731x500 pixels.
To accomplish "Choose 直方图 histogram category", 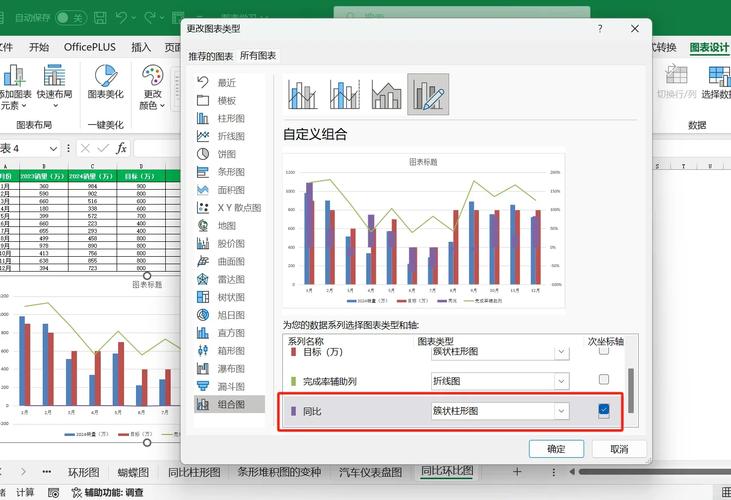I will click(228, 333).
